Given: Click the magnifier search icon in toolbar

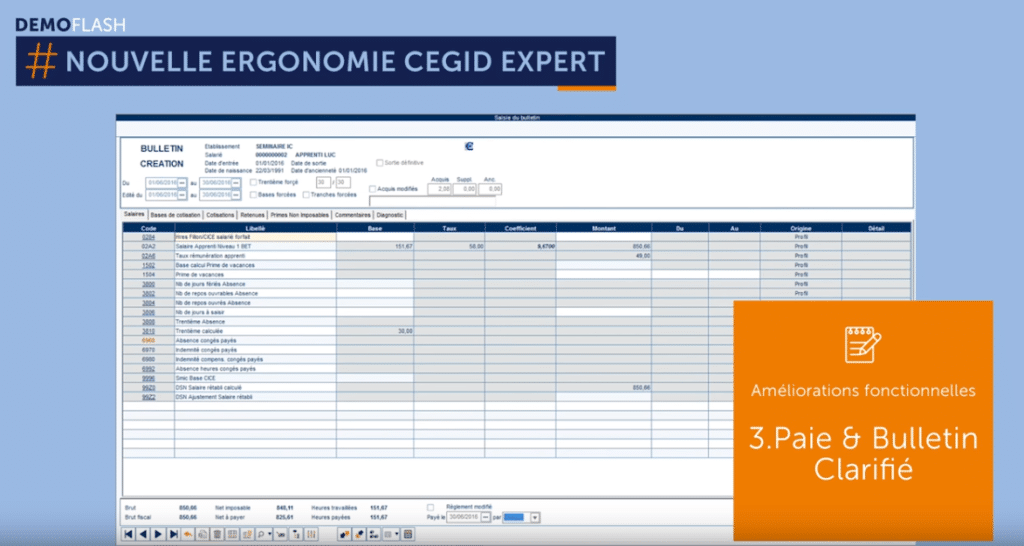Looking at the screenshot, I should tap(261, 534).
